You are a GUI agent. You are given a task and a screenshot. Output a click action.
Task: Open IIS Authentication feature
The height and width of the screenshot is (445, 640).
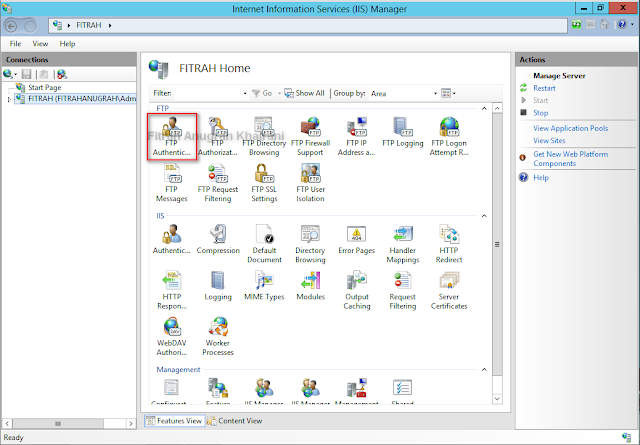coord(171,240)
